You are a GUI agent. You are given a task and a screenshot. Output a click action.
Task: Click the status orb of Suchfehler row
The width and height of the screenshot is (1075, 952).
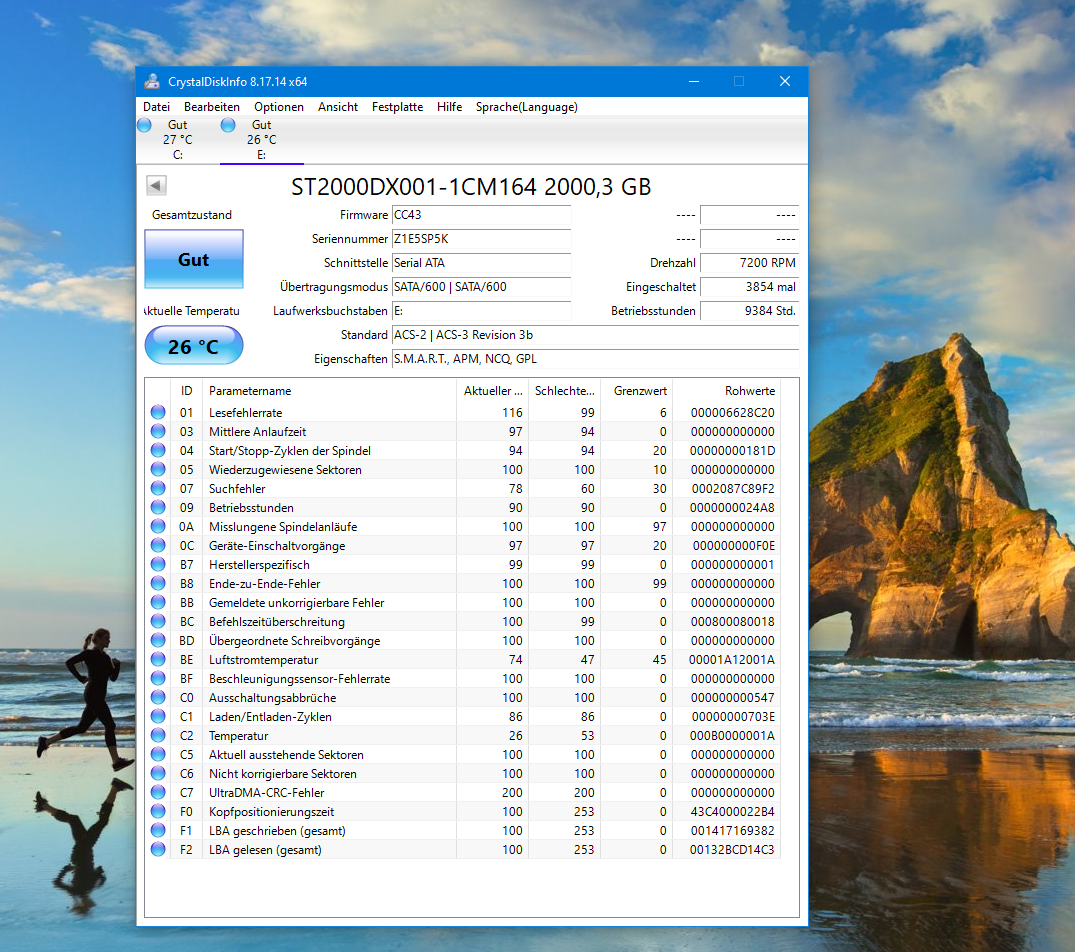[158, 488]
